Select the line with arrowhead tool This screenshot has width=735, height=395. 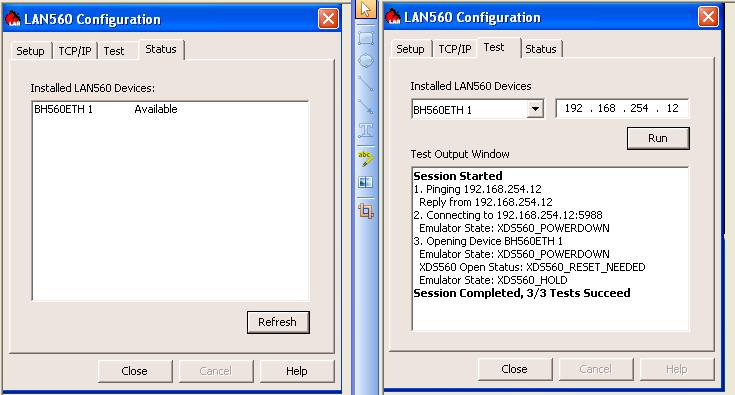366,106
